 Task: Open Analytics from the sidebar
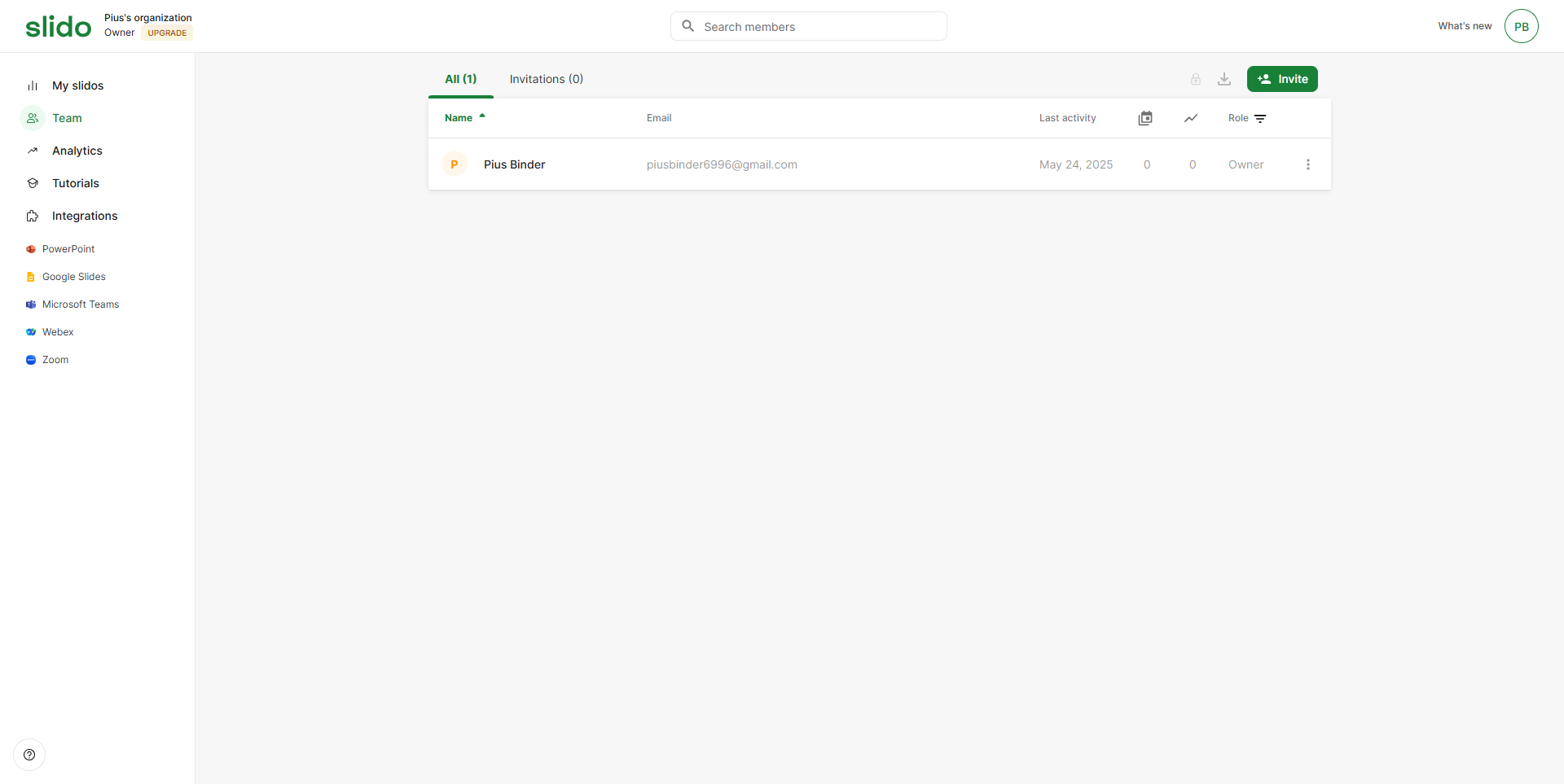coord(77,151)
